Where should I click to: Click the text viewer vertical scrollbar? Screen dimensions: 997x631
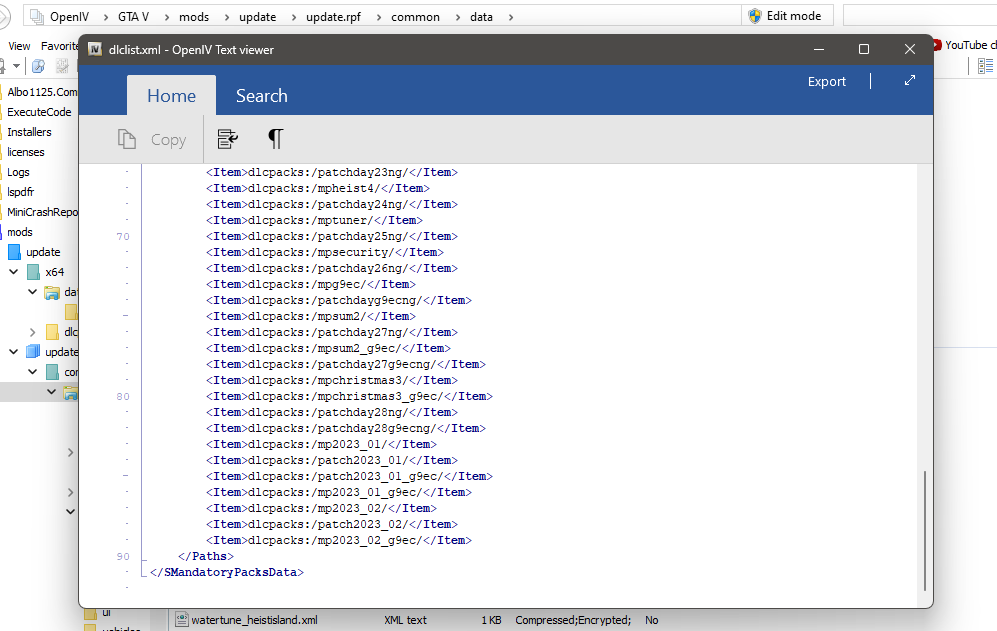click(925, 530)
